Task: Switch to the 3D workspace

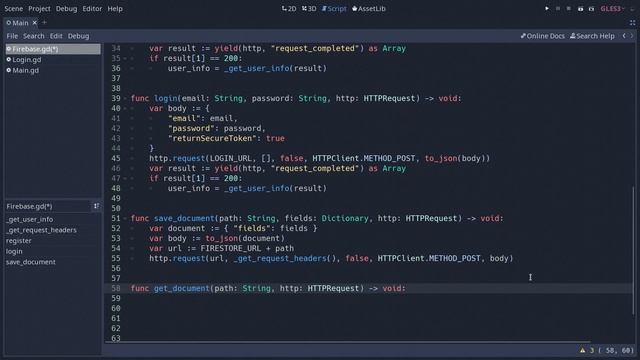Action: pyautogui.click(x=309, y=9)
